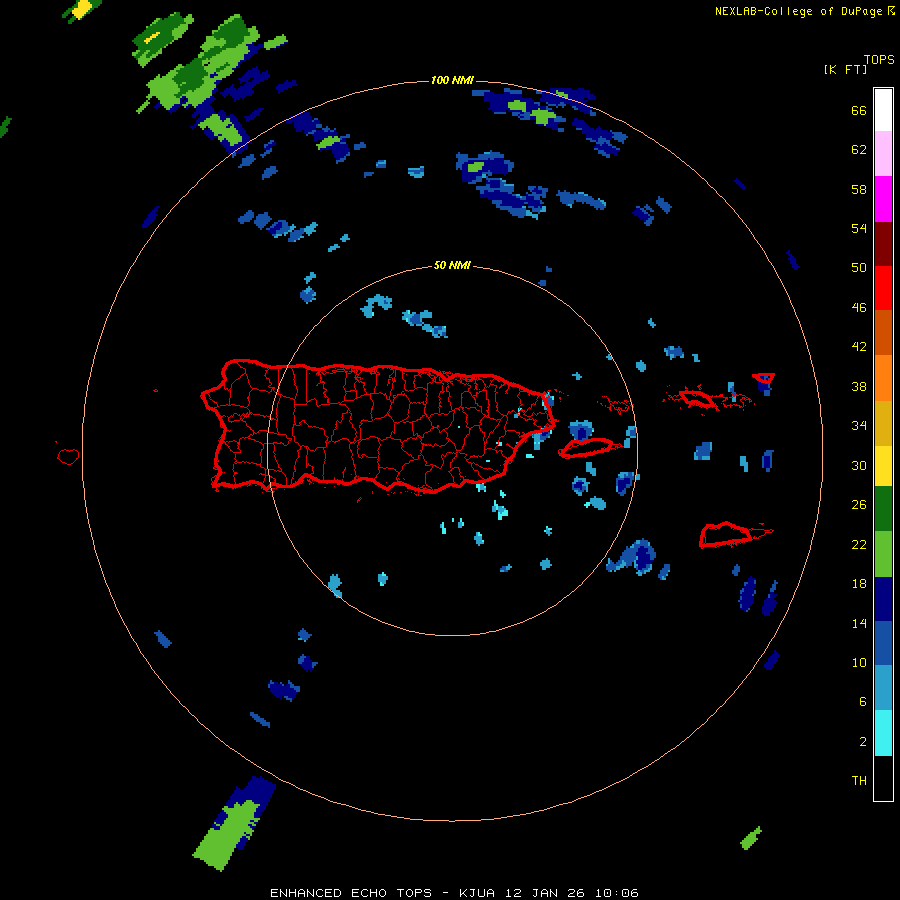The height and width of the screenshot is (900, 900).
Task: Click the "NEXLAB-College of DuPage" credit text
Action: coord(800,11)
